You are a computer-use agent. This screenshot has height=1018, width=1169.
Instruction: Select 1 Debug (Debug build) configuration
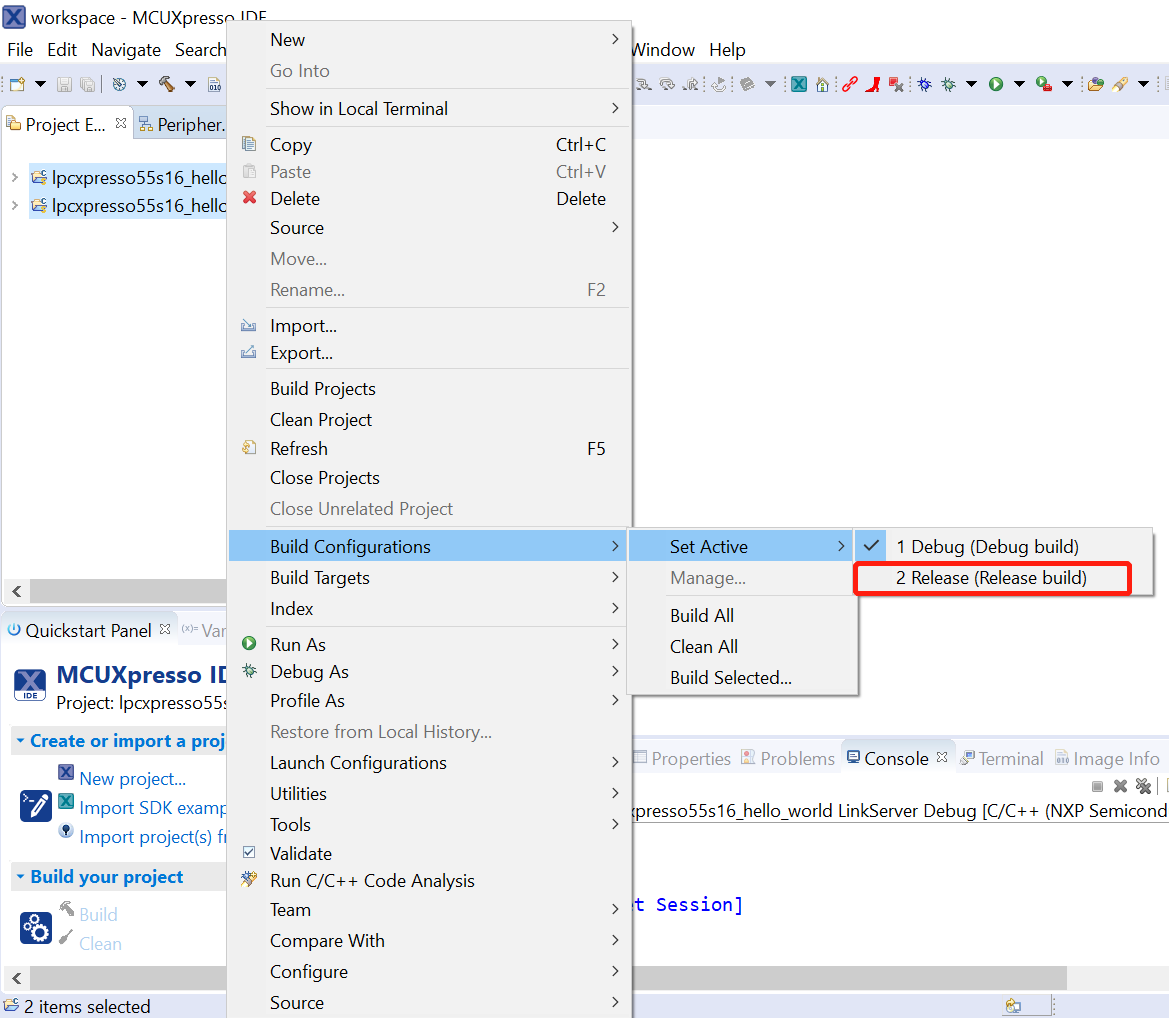(x=987, y=547)
